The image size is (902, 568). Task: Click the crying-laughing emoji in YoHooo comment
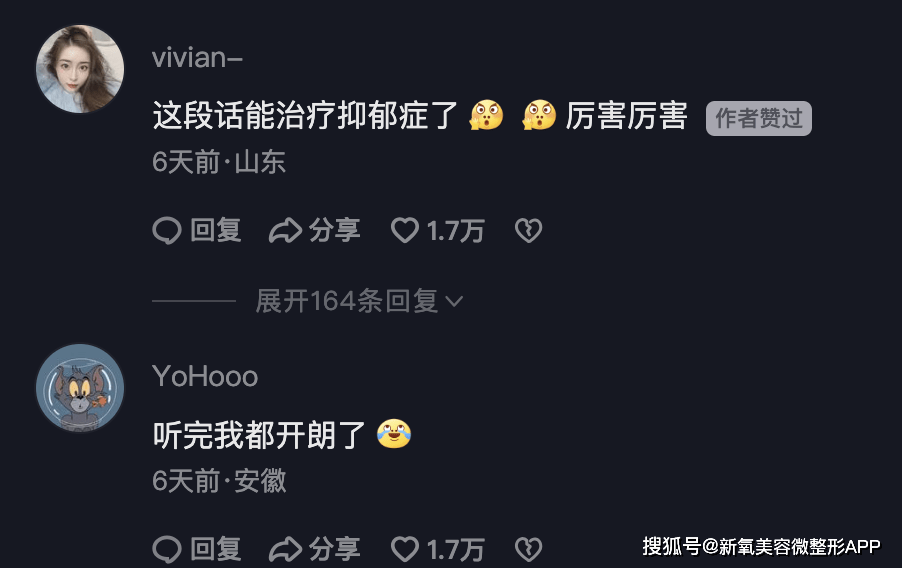tap(394, 434)
